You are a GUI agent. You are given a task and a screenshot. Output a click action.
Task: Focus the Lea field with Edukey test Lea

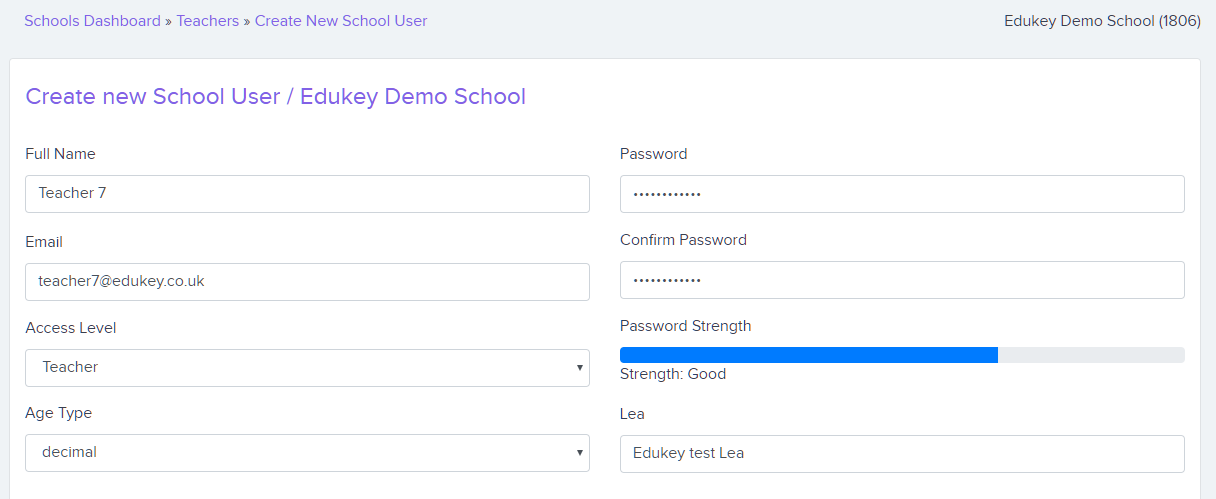(x=902, y=454)
